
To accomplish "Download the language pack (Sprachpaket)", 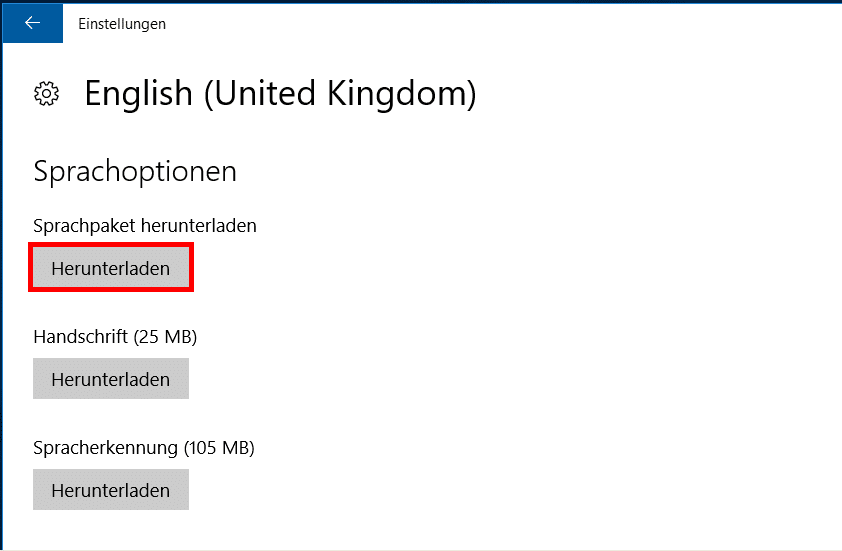I will point(110,269).
